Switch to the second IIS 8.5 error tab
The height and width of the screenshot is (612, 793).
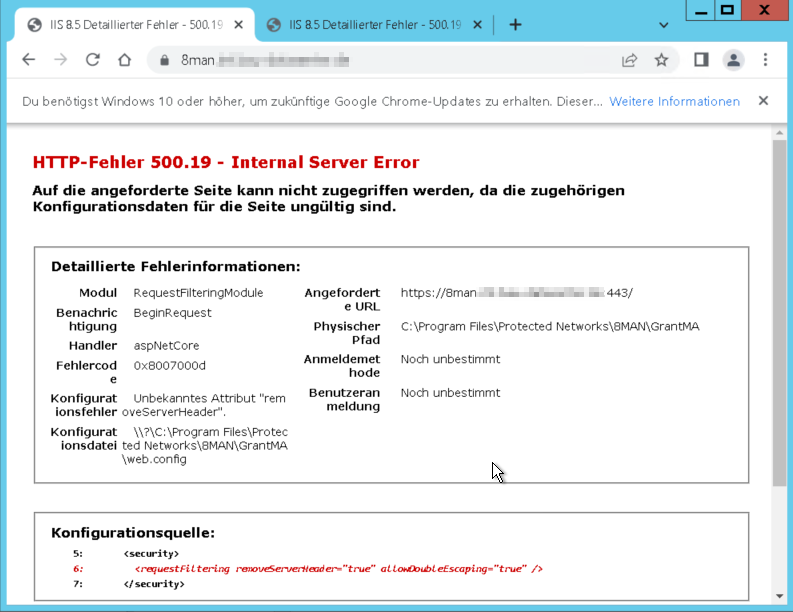coord(374,25)
